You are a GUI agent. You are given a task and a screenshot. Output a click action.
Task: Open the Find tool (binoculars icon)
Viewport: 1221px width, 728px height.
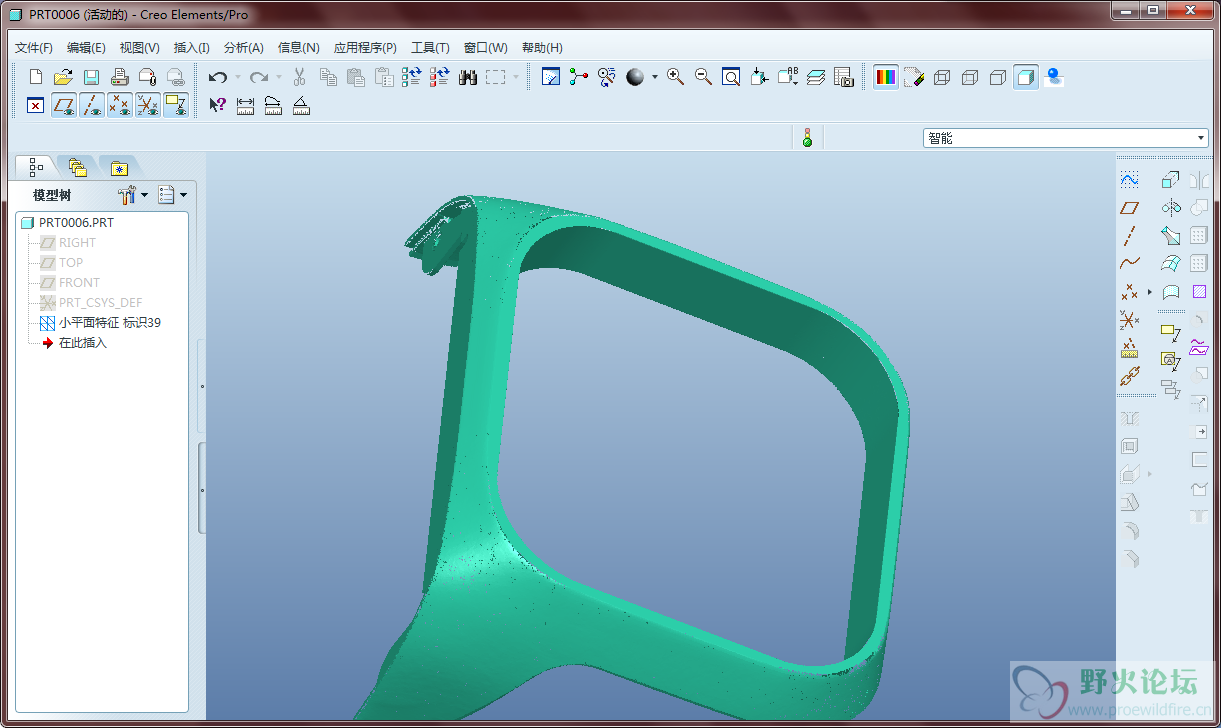point(468,77)
